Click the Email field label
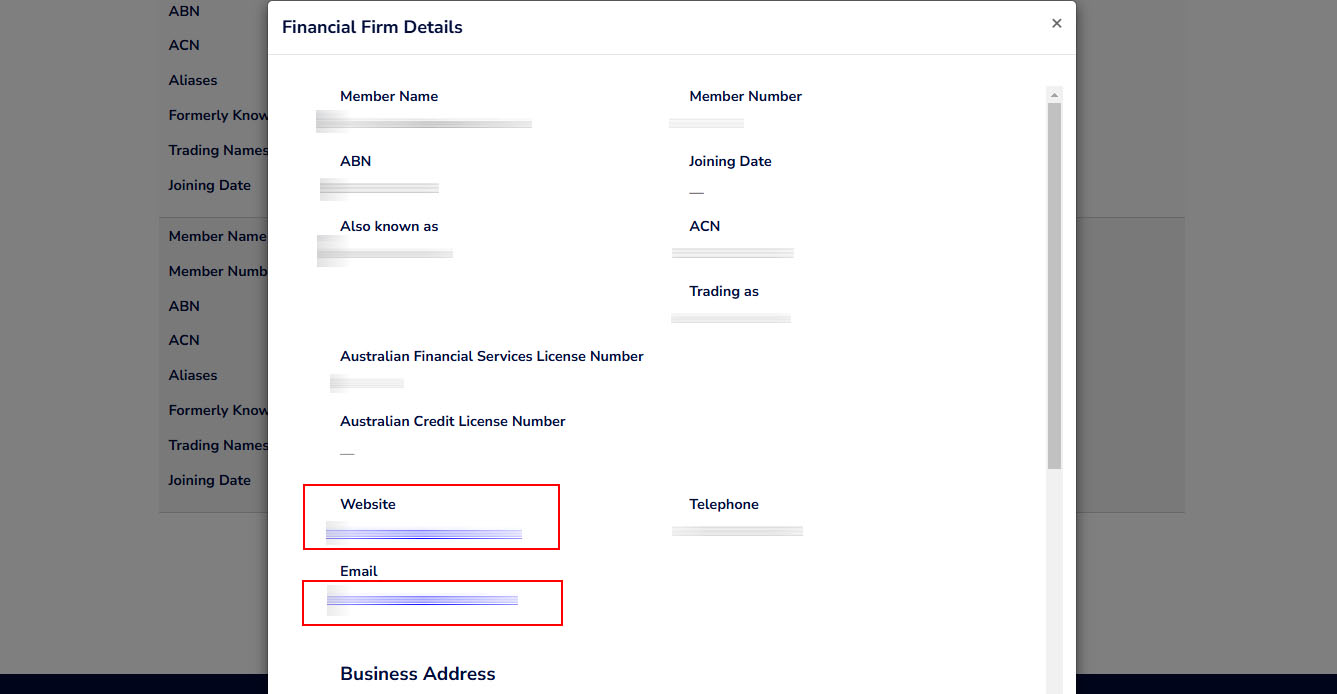Image resolution: width=1337 pixels, height=694 pixels. (x=359, y=571)
